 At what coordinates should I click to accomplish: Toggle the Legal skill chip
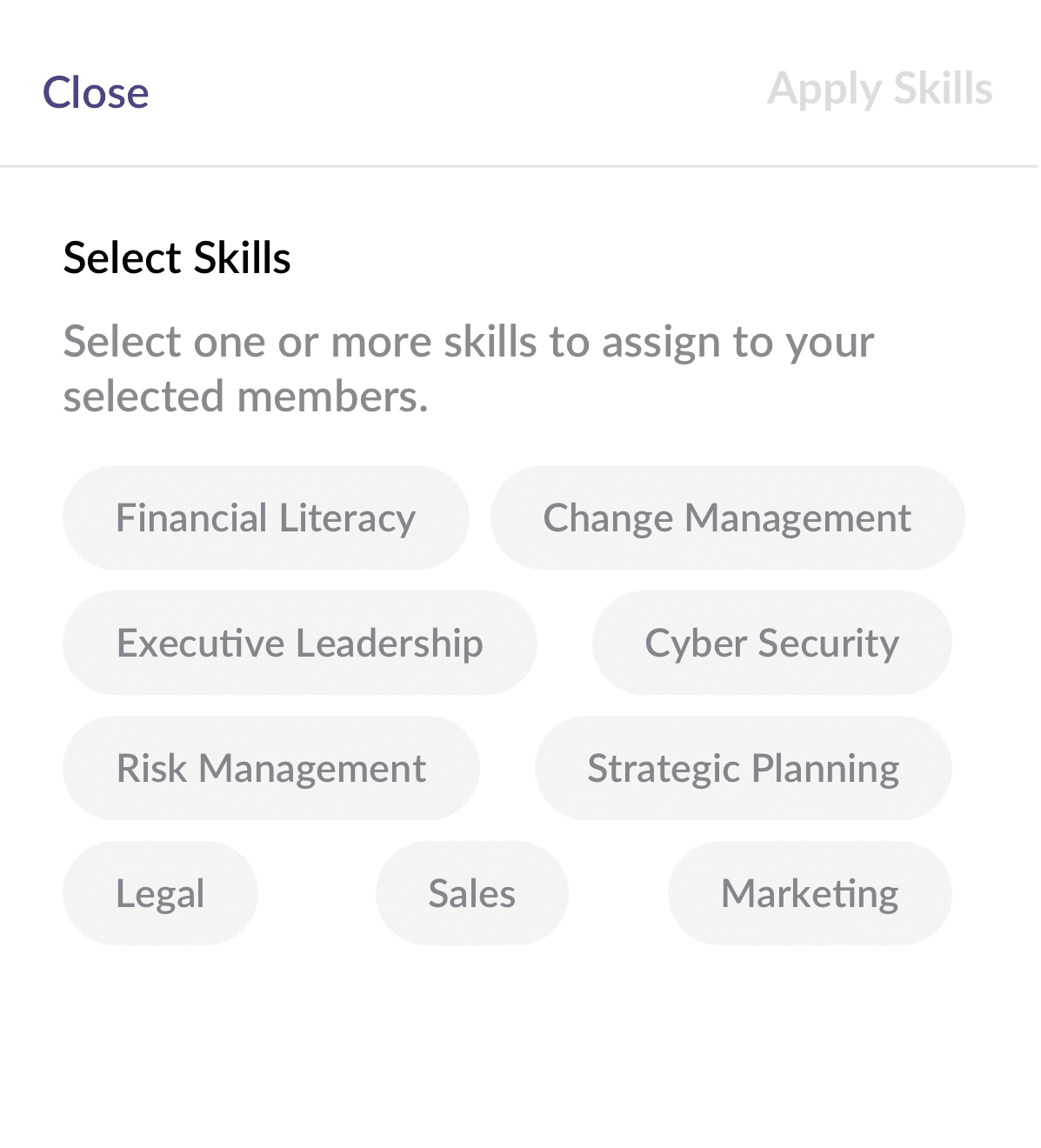(160, 893)
